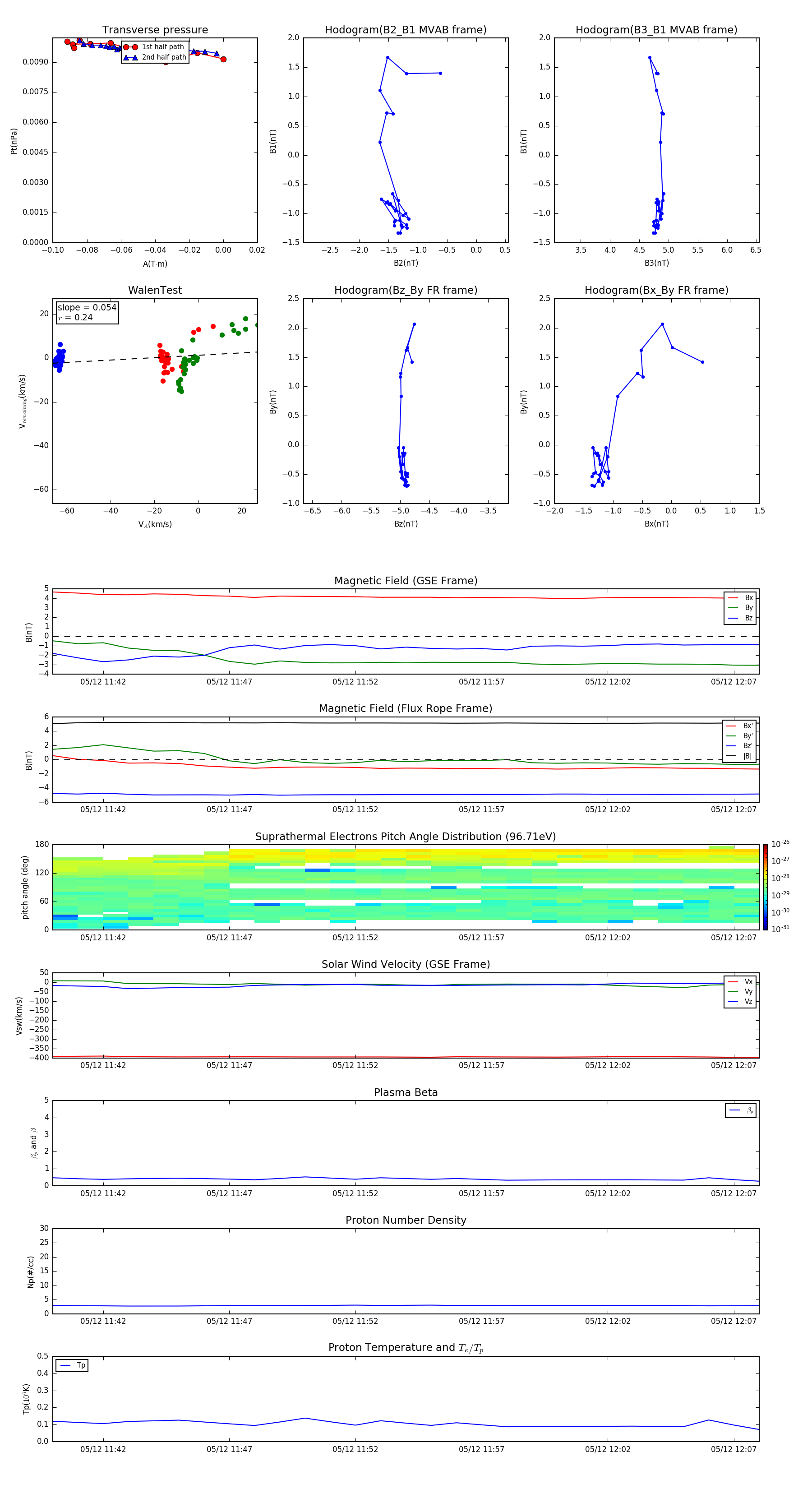This screenshot has width=812, height=1489.
Task: Click the 'Solar Wind Velocity (GSE Frame)' title
Action: 406,965
